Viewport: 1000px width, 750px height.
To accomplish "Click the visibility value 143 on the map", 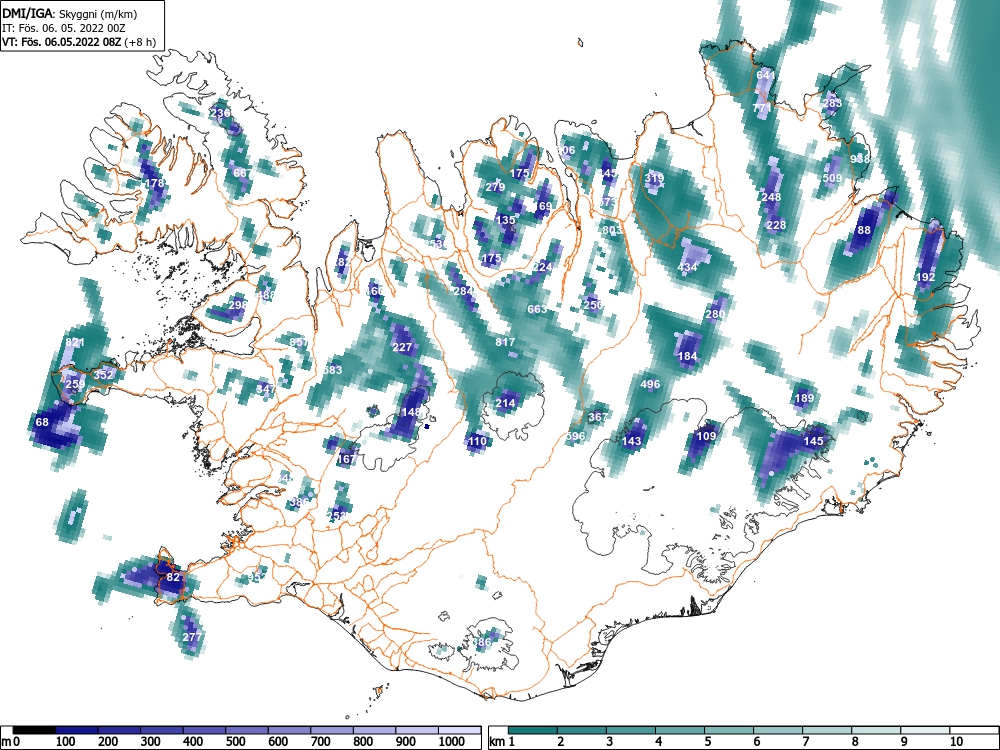I will click(x=631, y=441).
